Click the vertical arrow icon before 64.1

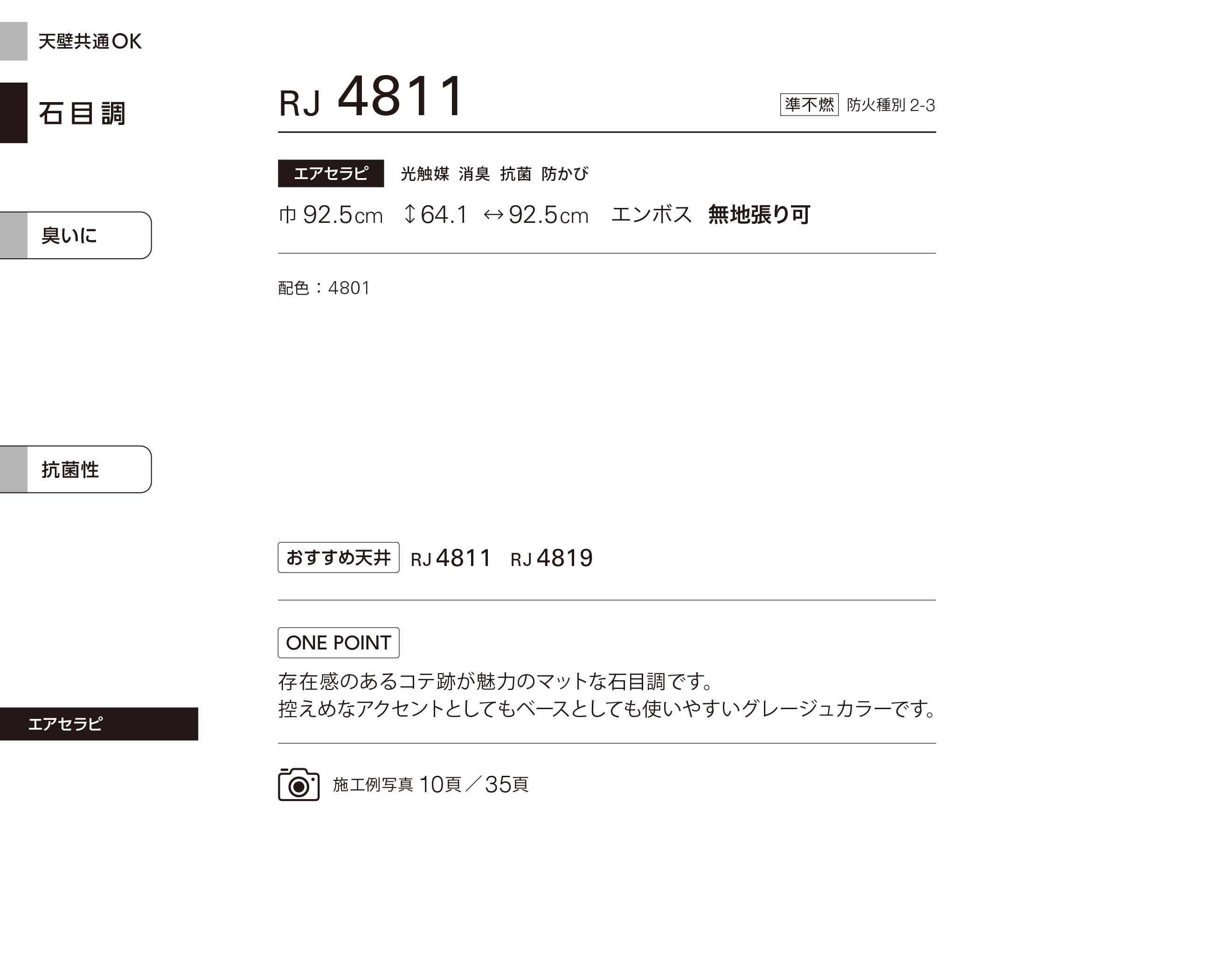click(x=409, y=214)
